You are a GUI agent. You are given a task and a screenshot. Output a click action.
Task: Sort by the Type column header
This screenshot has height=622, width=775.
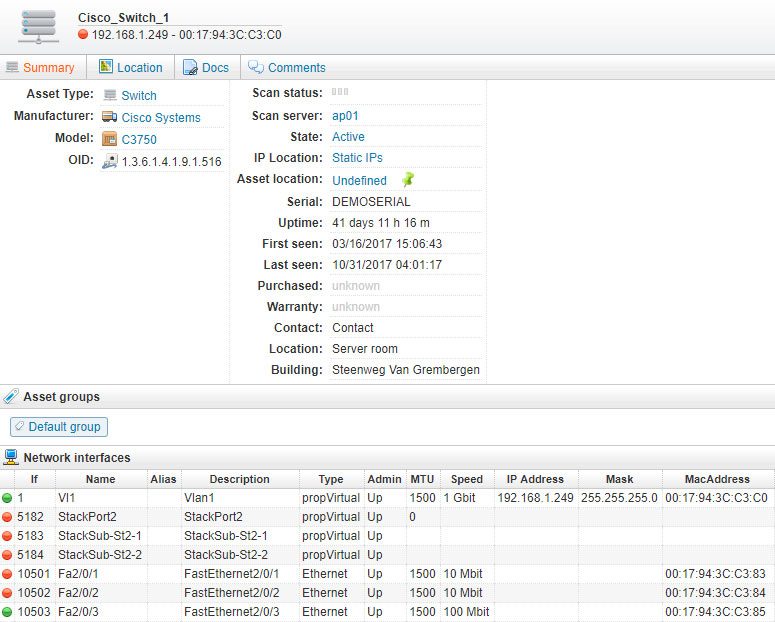(331, 479)
